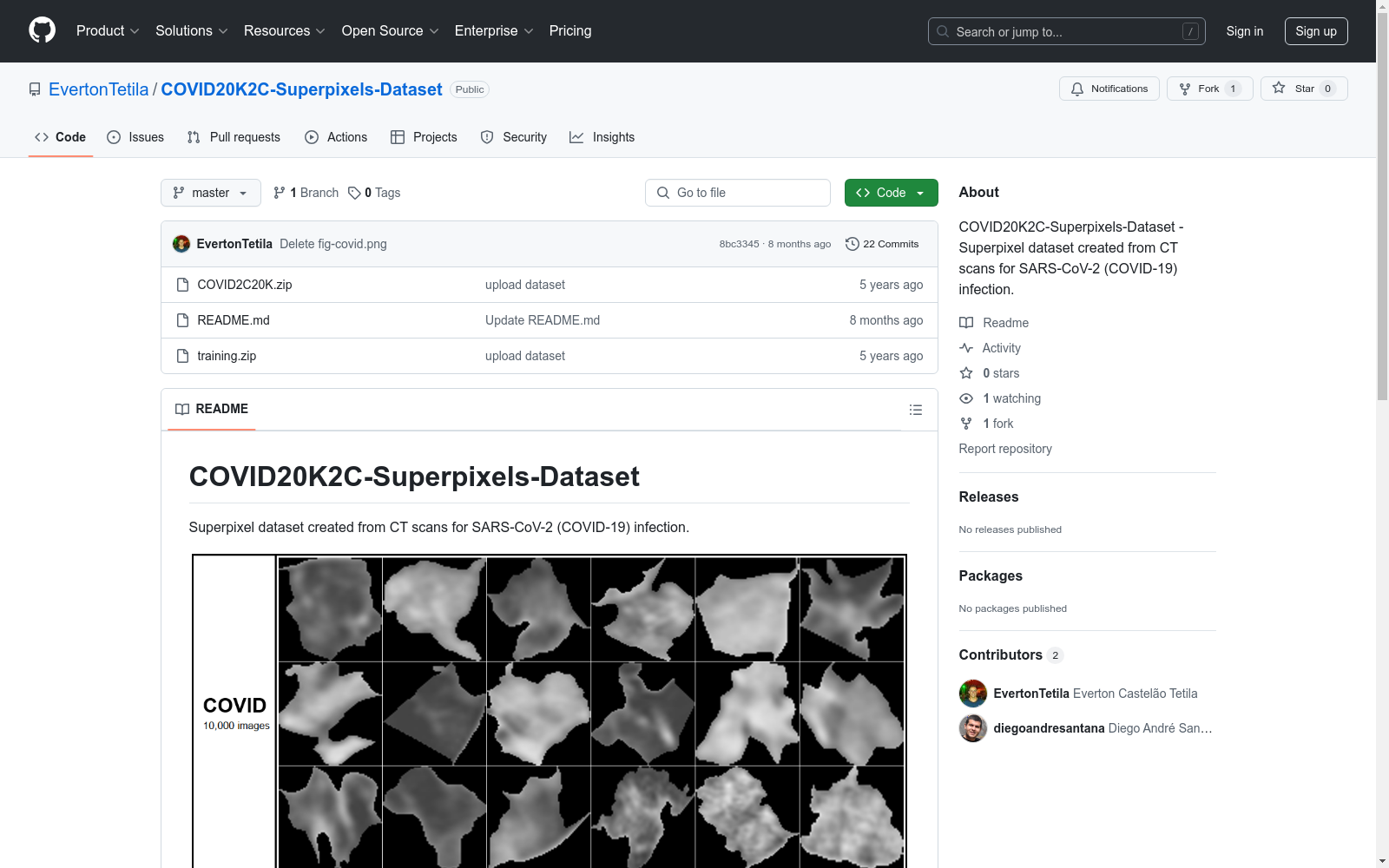1389x868 pixels.
Task: Star this repository
Action: pos(1304,89)
